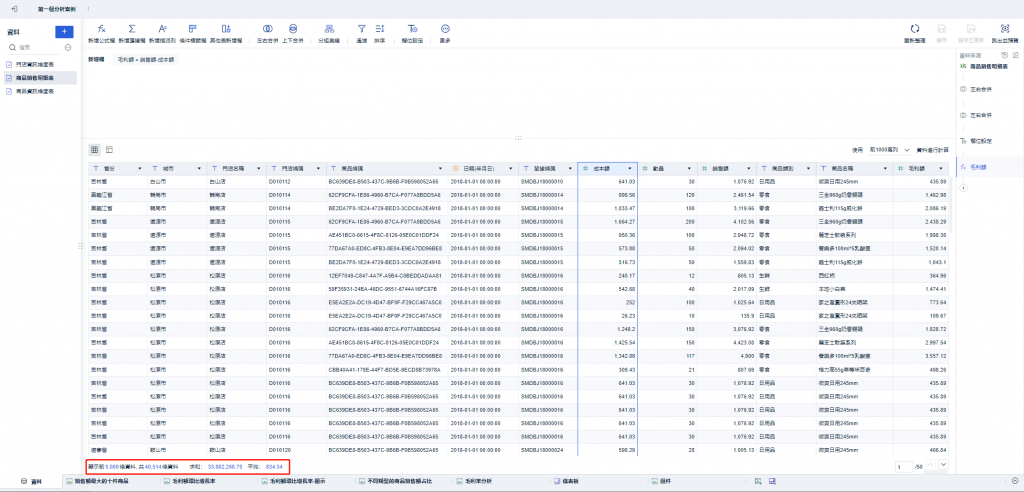The height and width of the screenshot is (492, 1024).
Task: Click the page number input field
Action: coord(903,467)
